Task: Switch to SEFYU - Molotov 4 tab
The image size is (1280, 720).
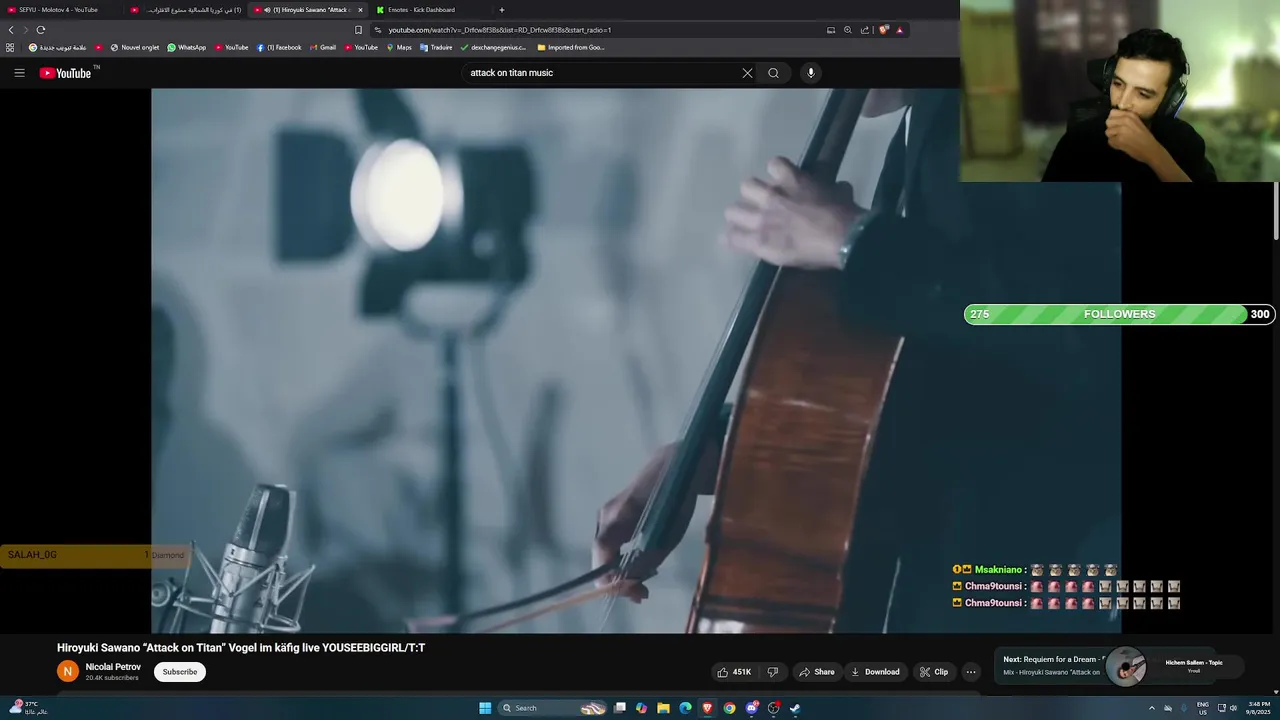Action: [x=60, y=10]
